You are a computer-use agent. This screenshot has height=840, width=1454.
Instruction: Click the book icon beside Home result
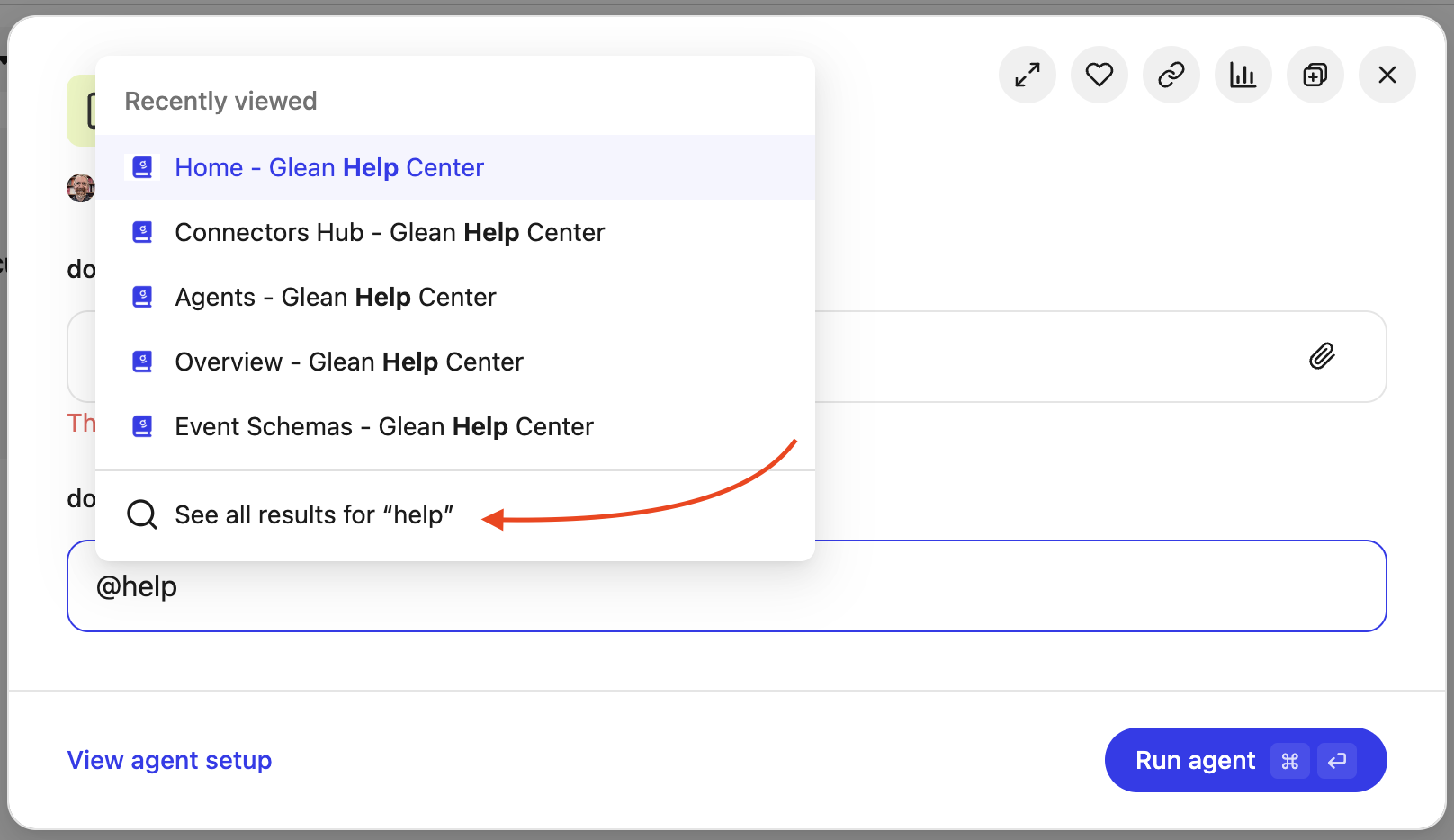point(142,167)
